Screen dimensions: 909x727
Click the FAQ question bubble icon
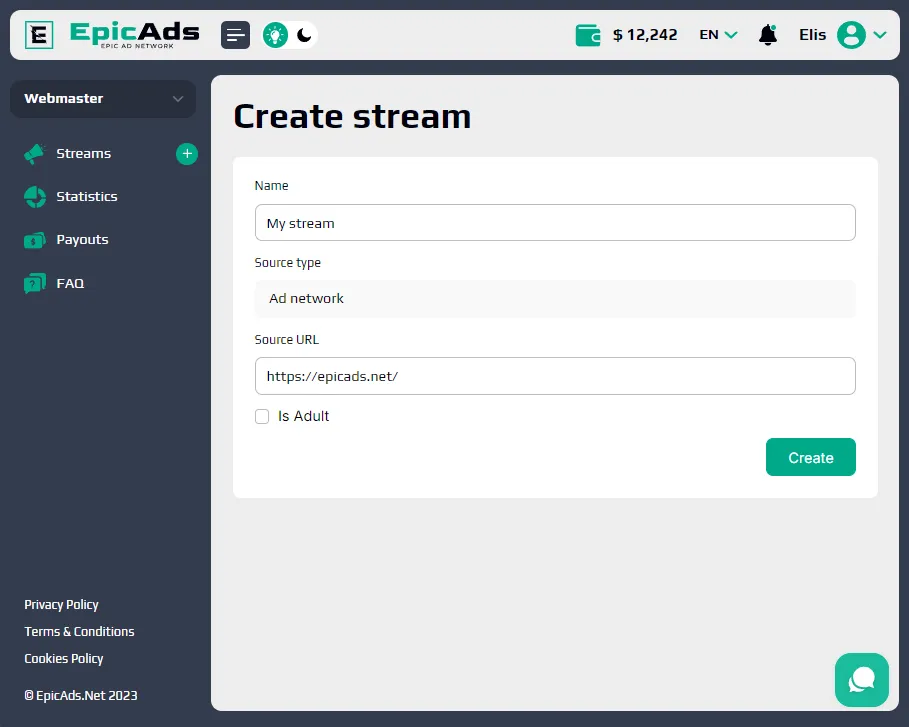coord(35,283)
